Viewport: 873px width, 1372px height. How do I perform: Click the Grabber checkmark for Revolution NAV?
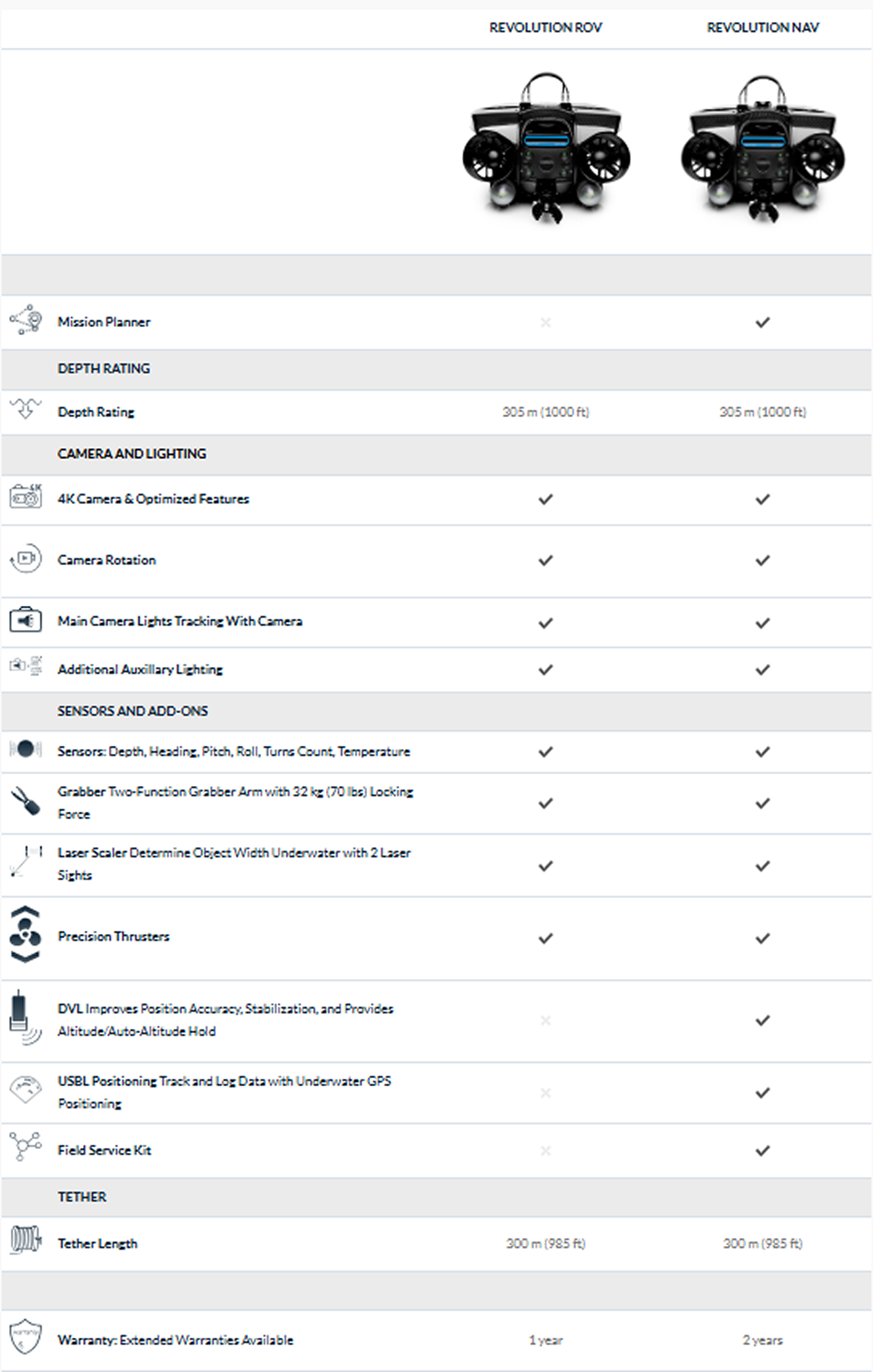pos(763,803)
